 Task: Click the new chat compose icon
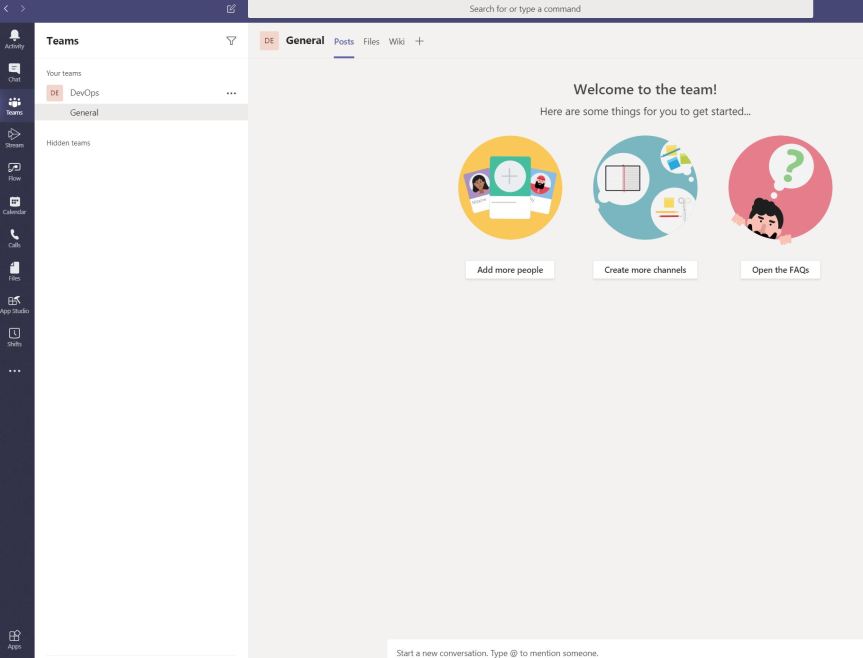click(231, 9)
